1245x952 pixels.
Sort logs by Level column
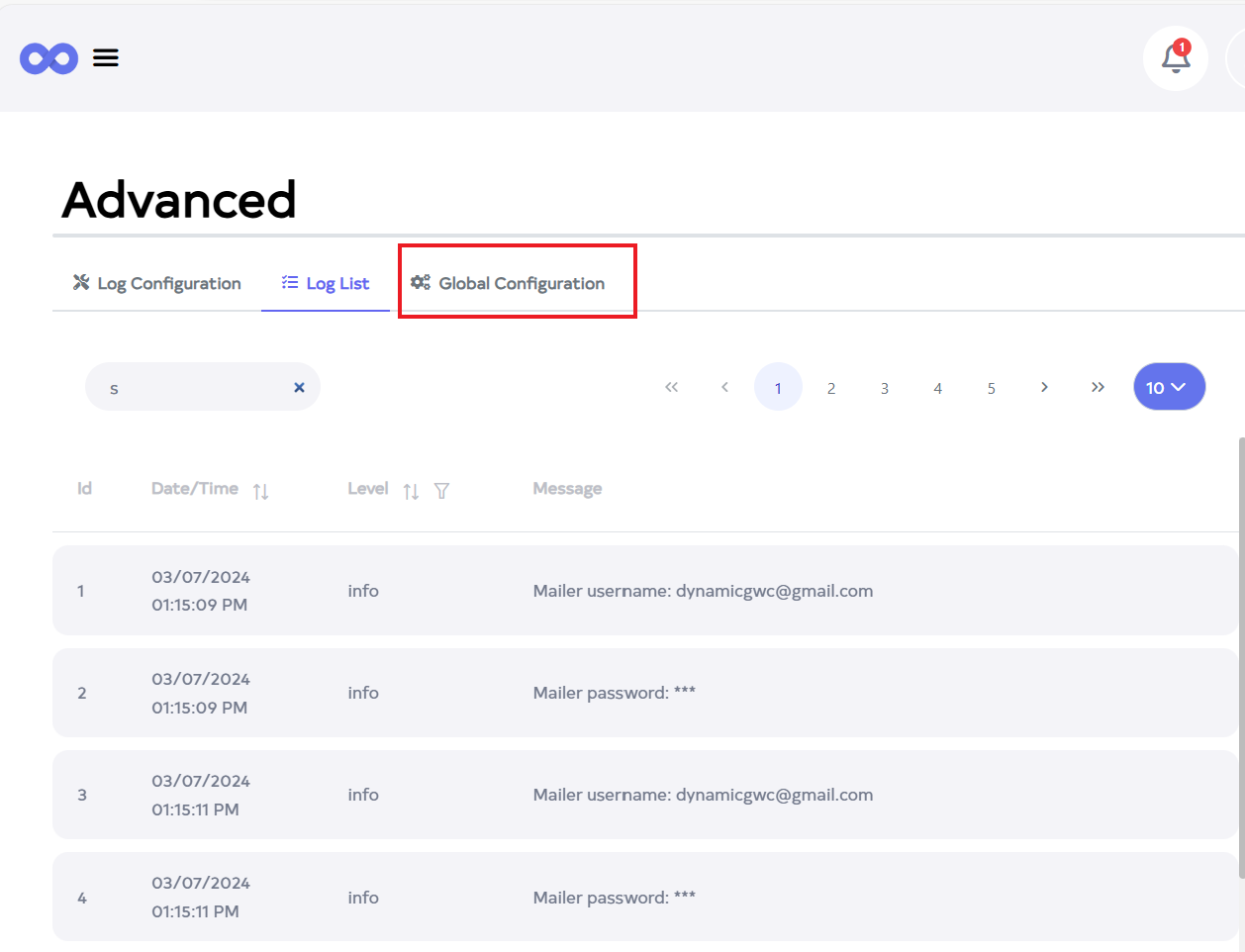coord(411,491)
